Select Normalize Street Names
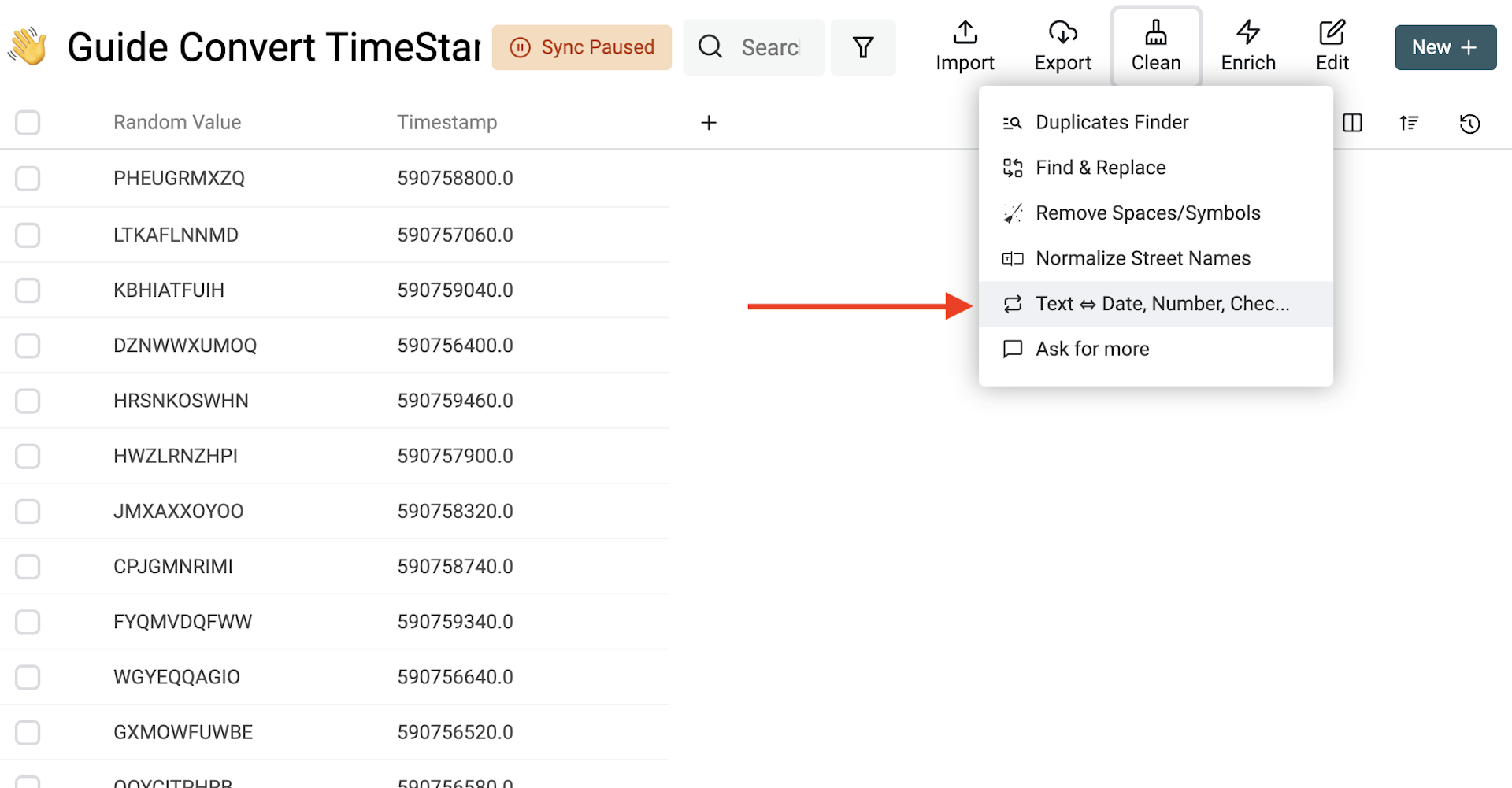Screen dimensions: 1512x788 click(x=1143, y=258)
